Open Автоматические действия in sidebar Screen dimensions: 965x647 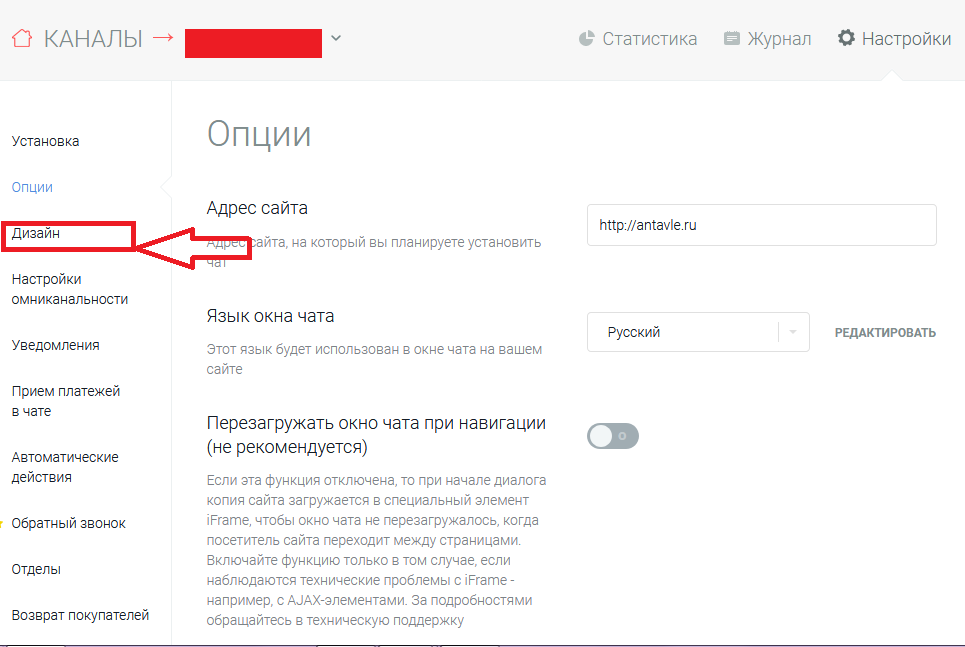point(65,467)
